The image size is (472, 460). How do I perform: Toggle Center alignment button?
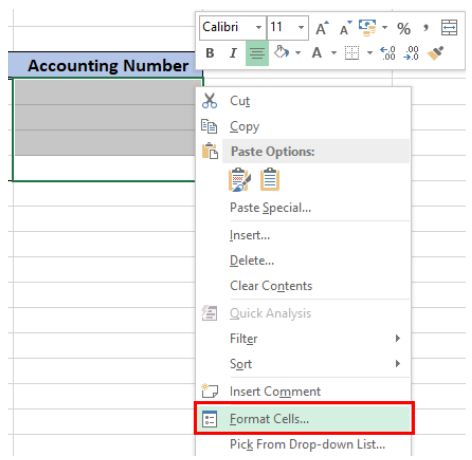257,53
